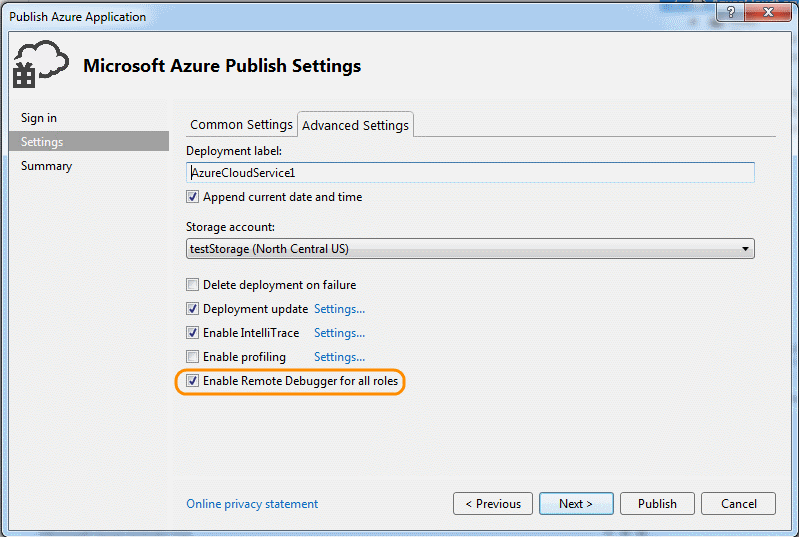Toggle Append current date and time checkbox
The width and height of the screenshot is (799, 537).
click(x=192, y=197)
